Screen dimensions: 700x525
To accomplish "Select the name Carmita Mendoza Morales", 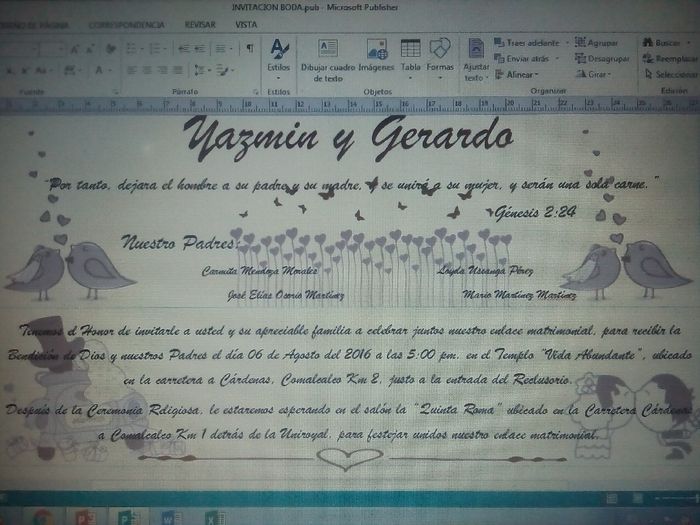I will pyautogui.click(x=260, y=271).
